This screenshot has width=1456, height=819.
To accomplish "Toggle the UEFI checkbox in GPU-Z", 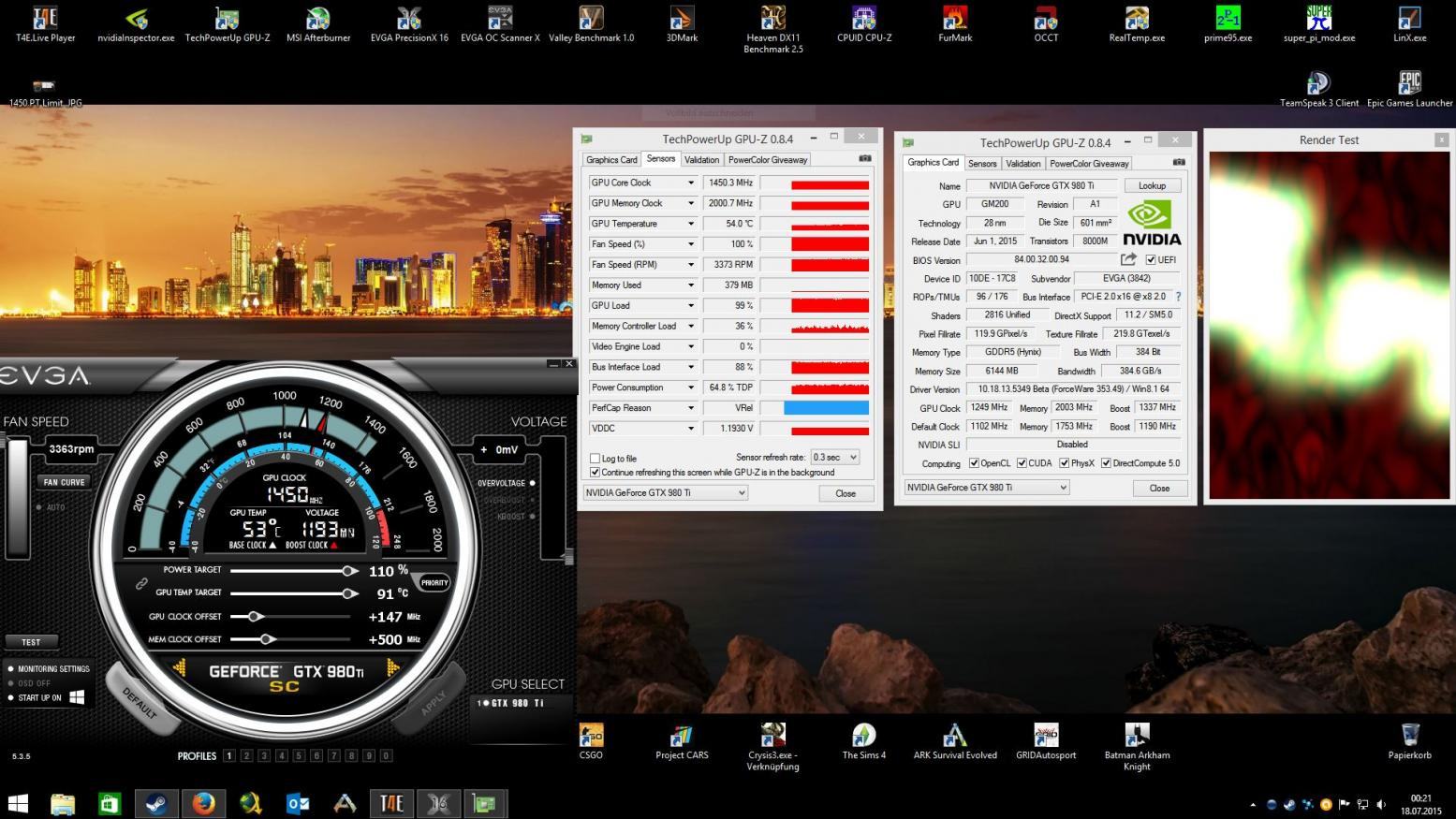I will [1151, 260].
